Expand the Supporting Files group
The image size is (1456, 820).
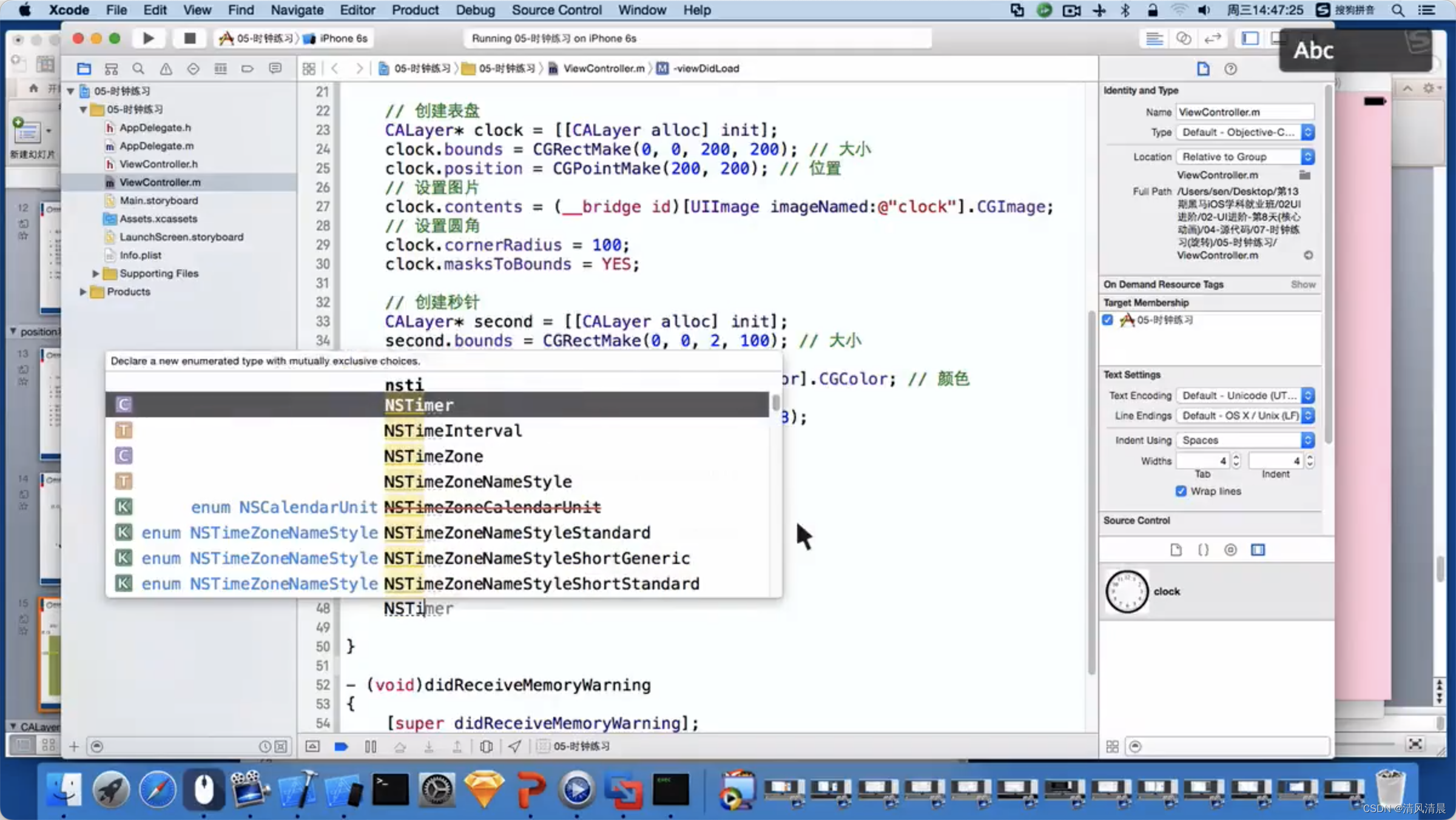[95, 274]
